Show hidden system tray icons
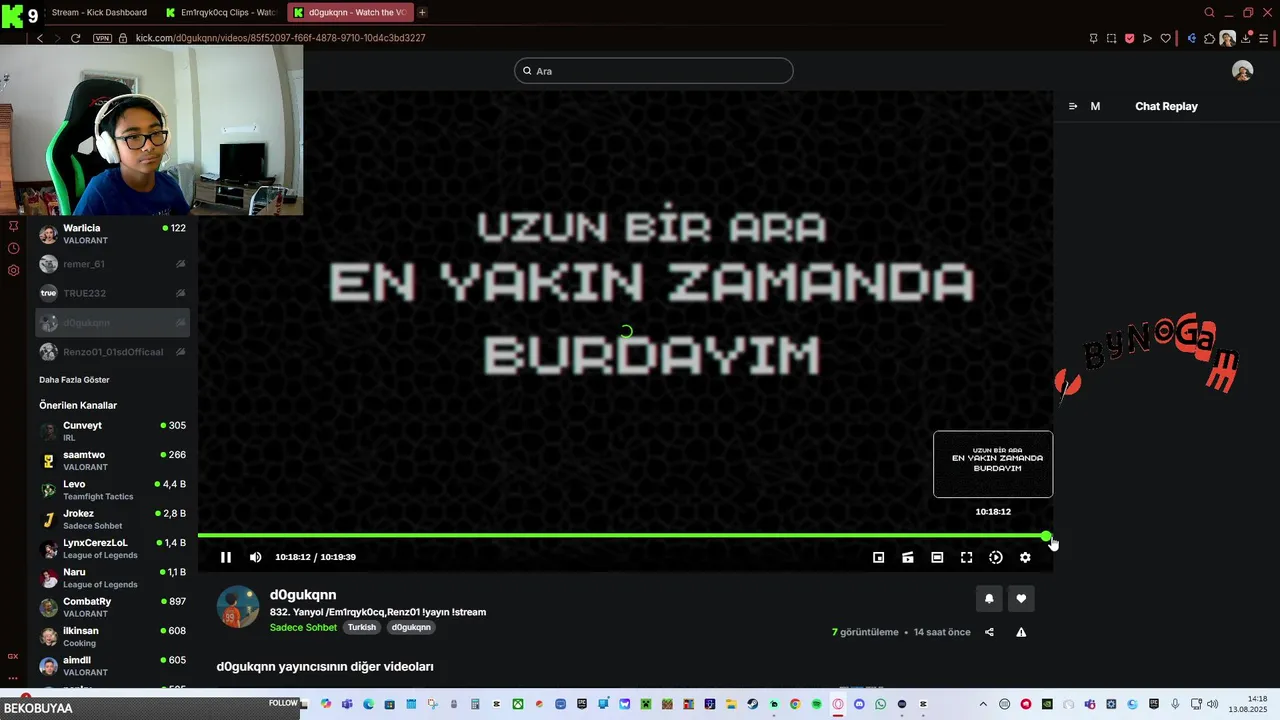The width and height of the screenshot is (1280, 720). 983,704
